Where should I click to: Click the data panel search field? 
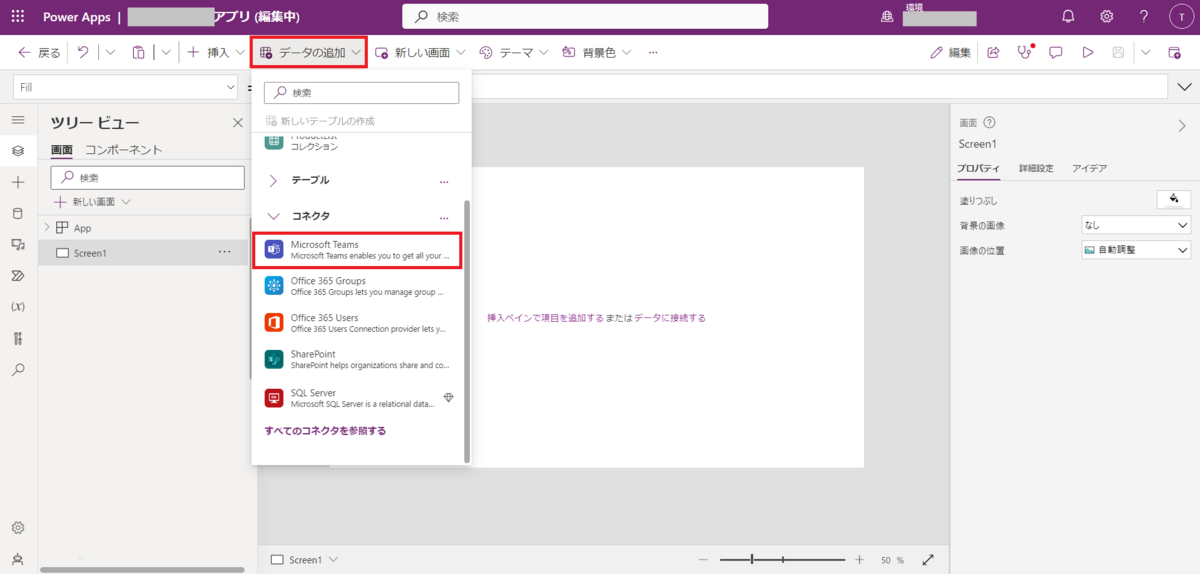click(361, 93)
